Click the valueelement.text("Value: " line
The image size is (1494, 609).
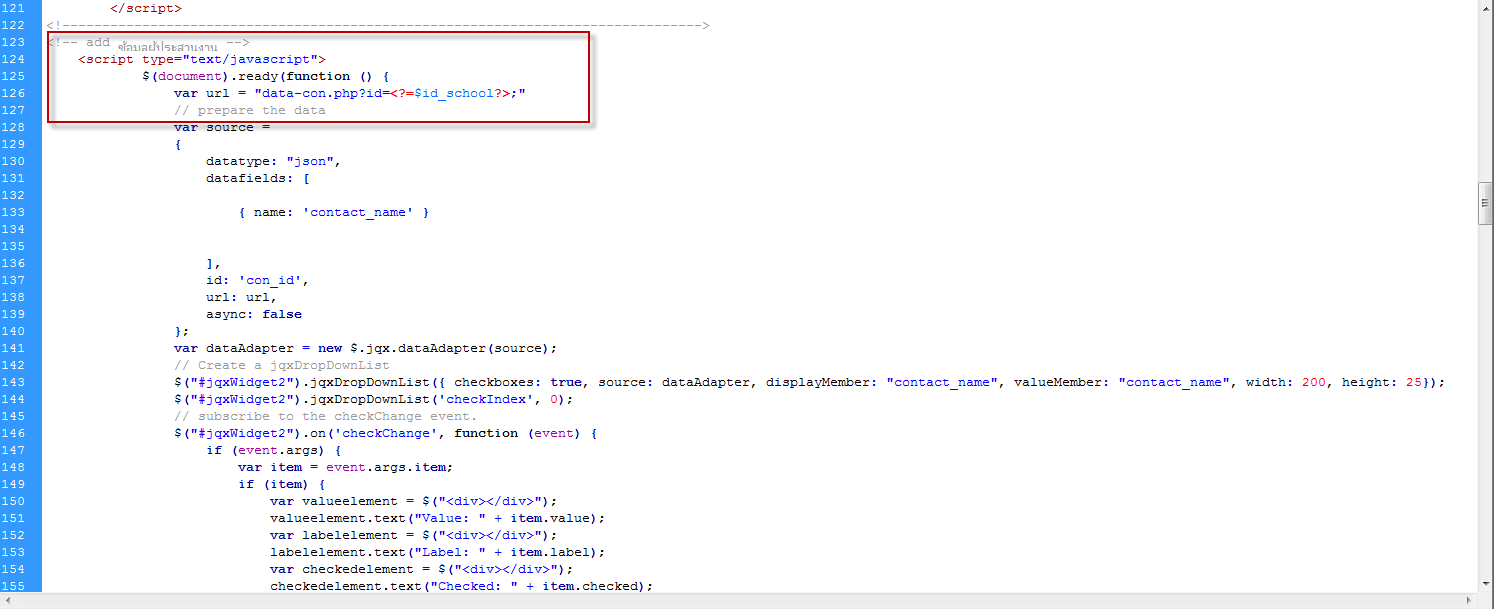click(437, 518)
